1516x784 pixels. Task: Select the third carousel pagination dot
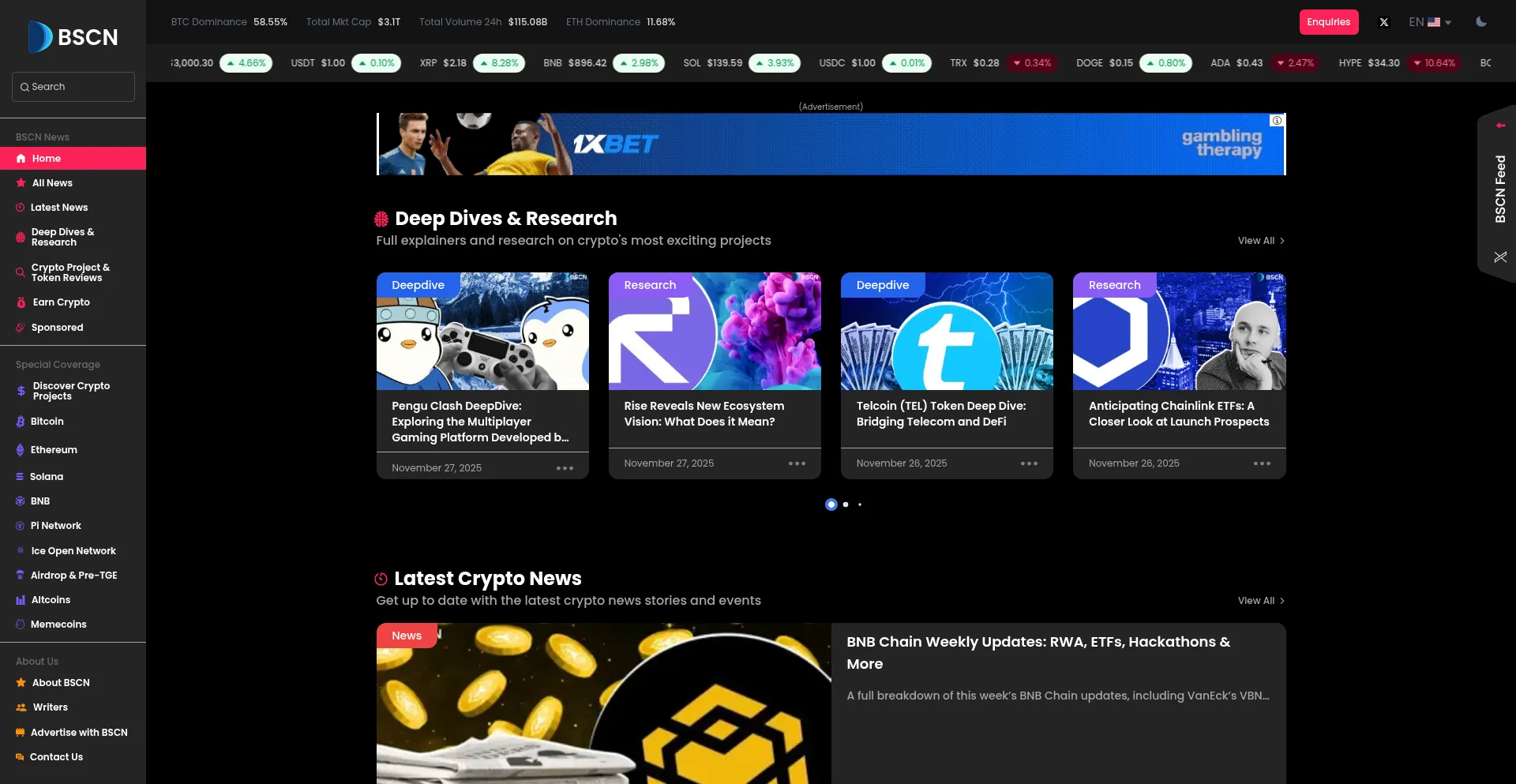[860, 505]
